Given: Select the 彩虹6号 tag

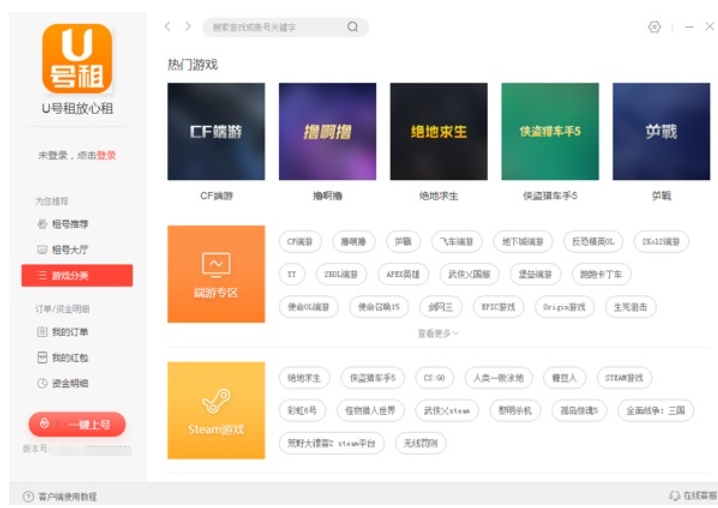Looking at the screenshot, I should pyautogui.click(x=302, y=410).
